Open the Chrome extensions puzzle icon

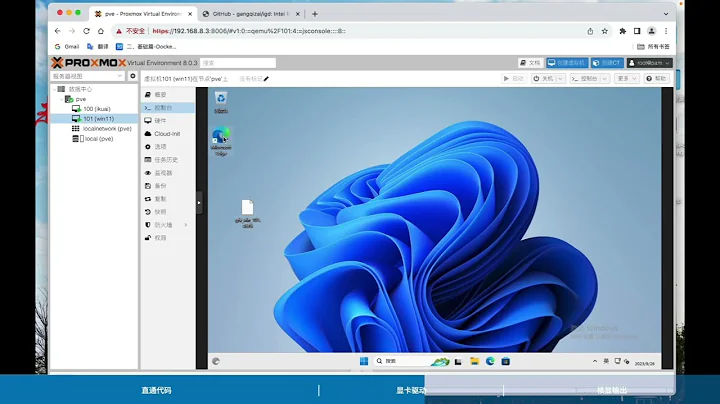tap(623, 31)
